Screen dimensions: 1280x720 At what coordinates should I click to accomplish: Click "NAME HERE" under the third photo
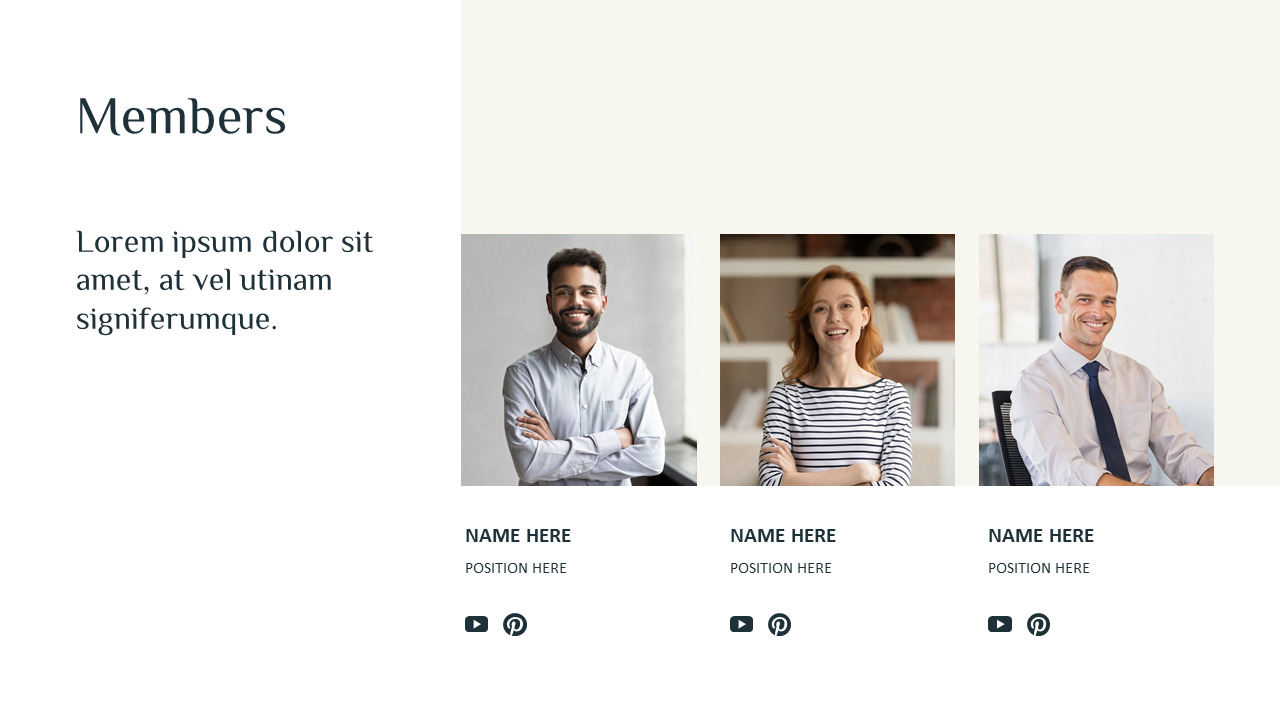[x=1041, y=536]
